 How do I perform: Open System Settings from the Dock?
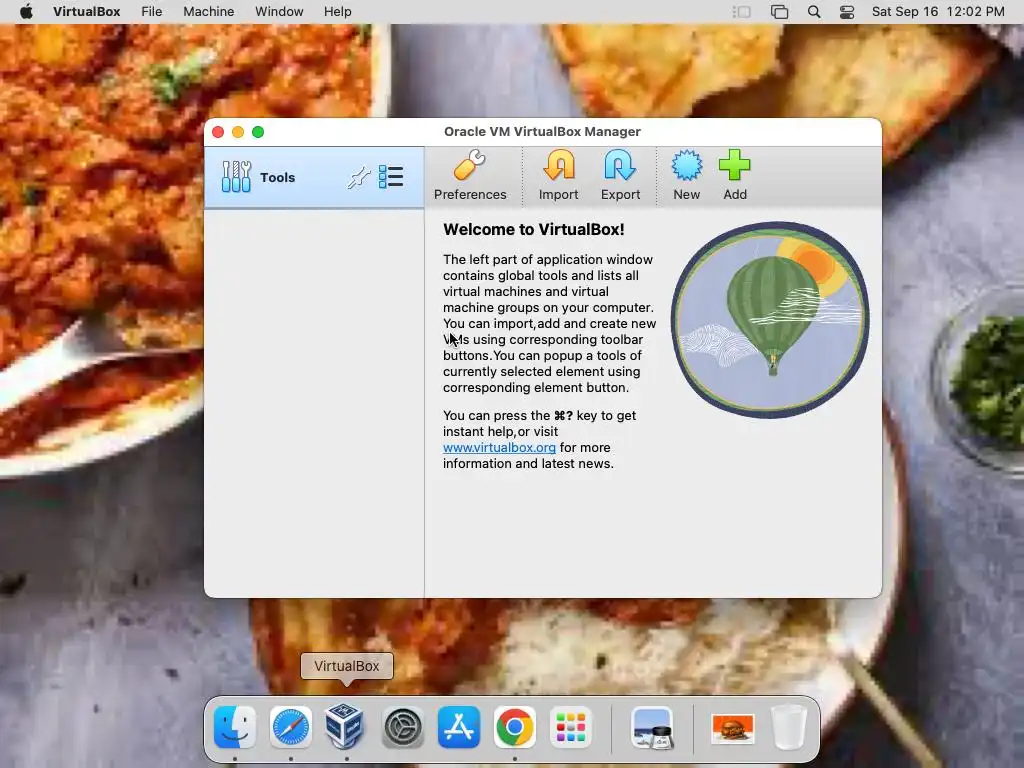coord(402,727)
